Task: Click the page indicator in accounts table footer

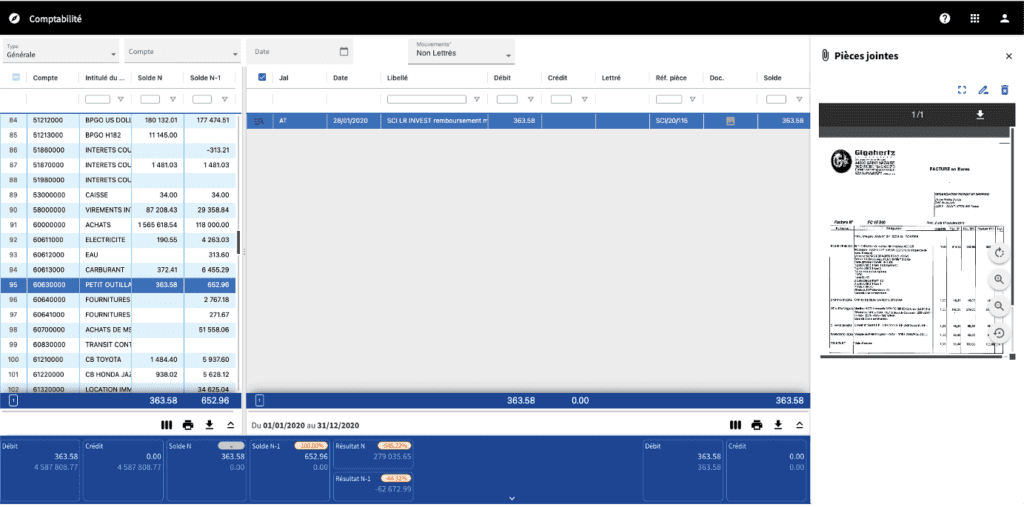Action: click(14, 401)
